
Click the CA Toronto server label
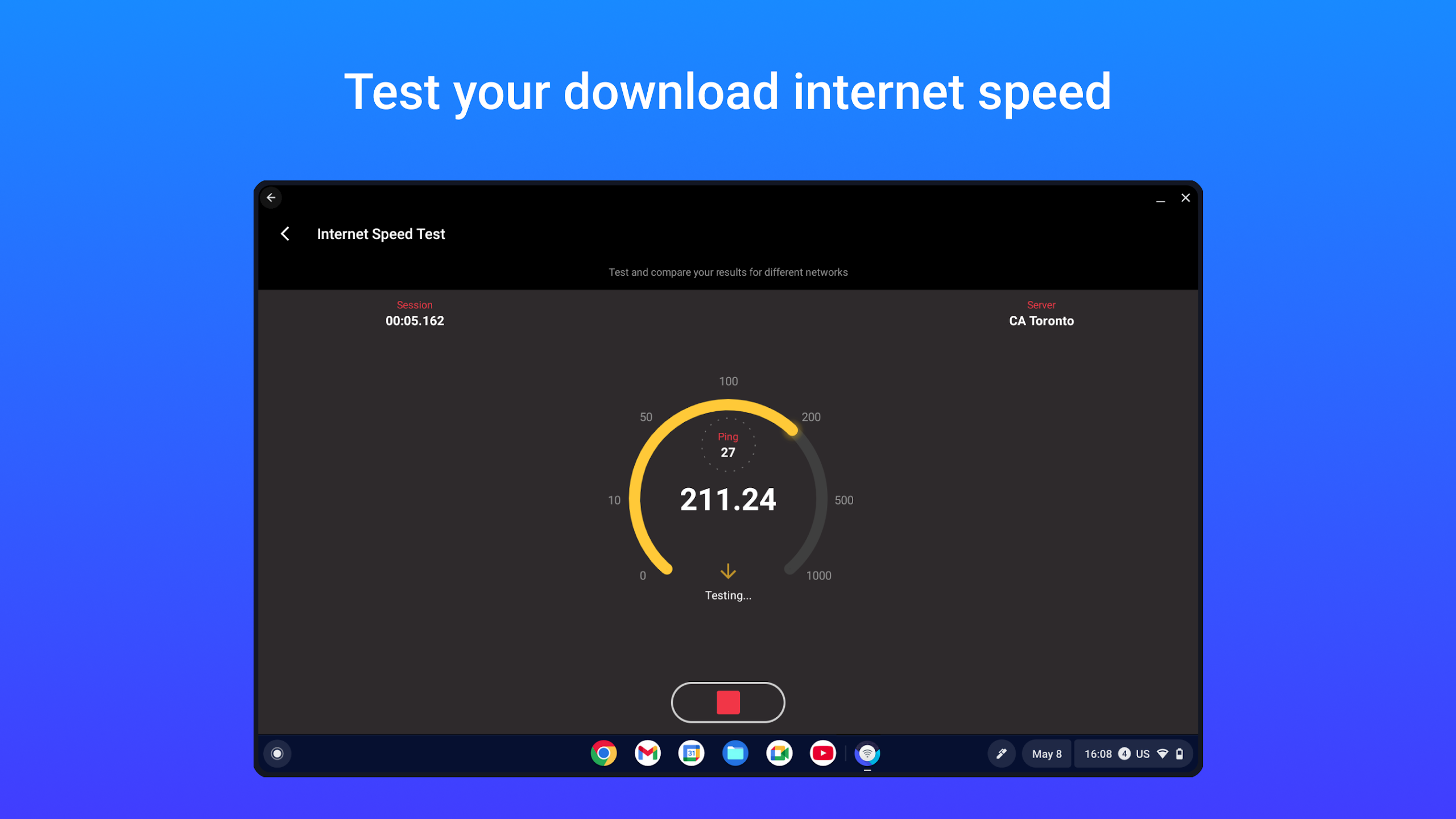click(x=1041, y=321)
